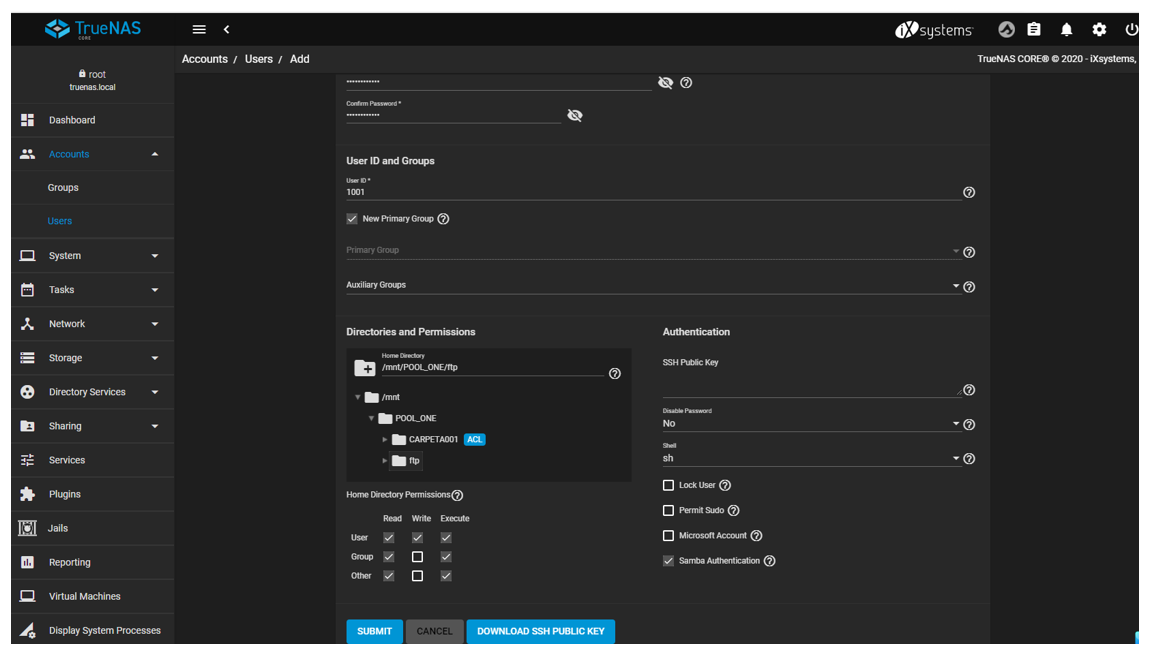Image resolution: width=1149 pixels, height=656 pixels.
Task: Click the SUBMIT button
Action: click(374, 631)
